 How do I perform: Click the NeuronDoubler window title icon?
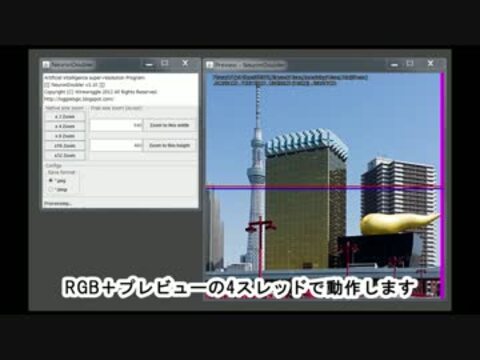[x=46, y=65]
